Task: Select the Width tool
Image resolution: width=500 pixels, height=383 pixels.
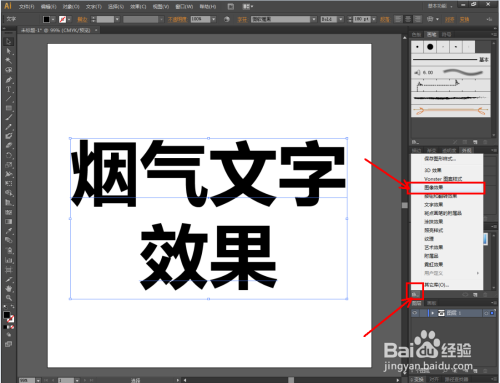Action: [x=9, y=174]
